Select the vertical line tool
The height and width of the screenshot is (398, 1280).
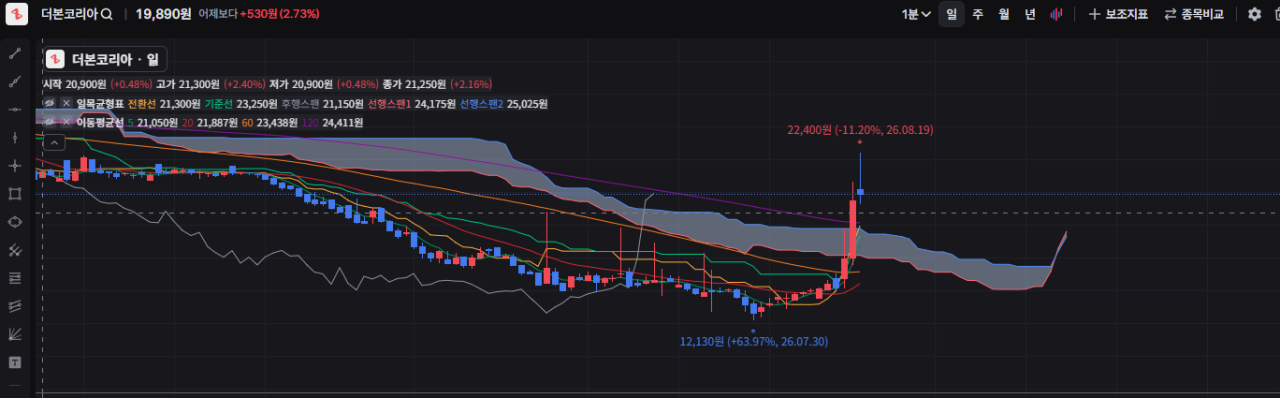tap(14, 137)
